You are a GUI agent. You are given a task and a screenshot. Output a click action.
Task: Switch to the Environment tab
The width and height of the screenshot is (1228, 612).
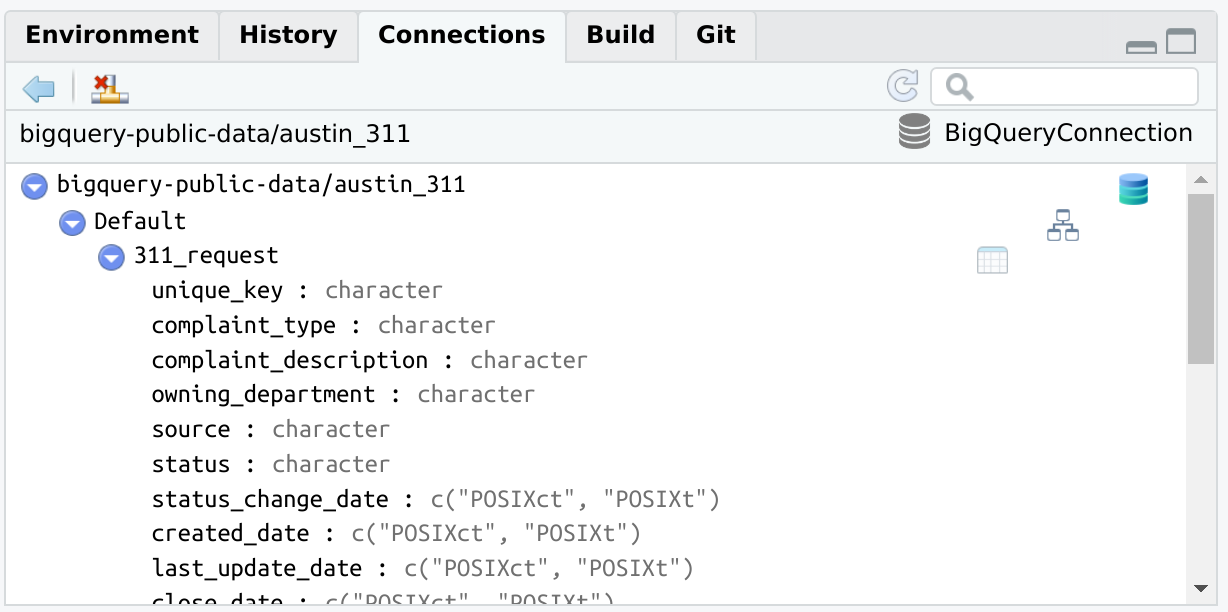pyautogui.click(x=112, y=36)
